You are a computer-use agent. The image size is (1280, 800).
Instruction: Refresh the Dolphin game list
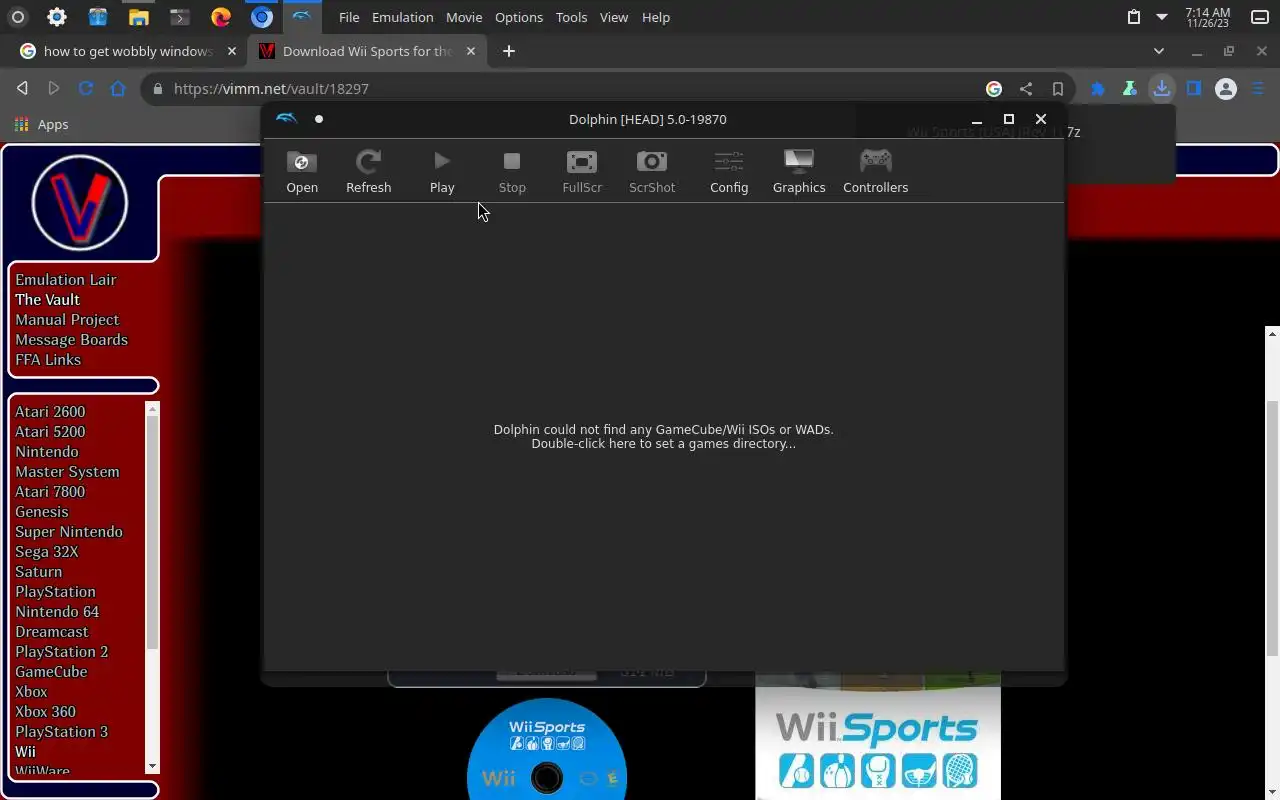point(368,172)
